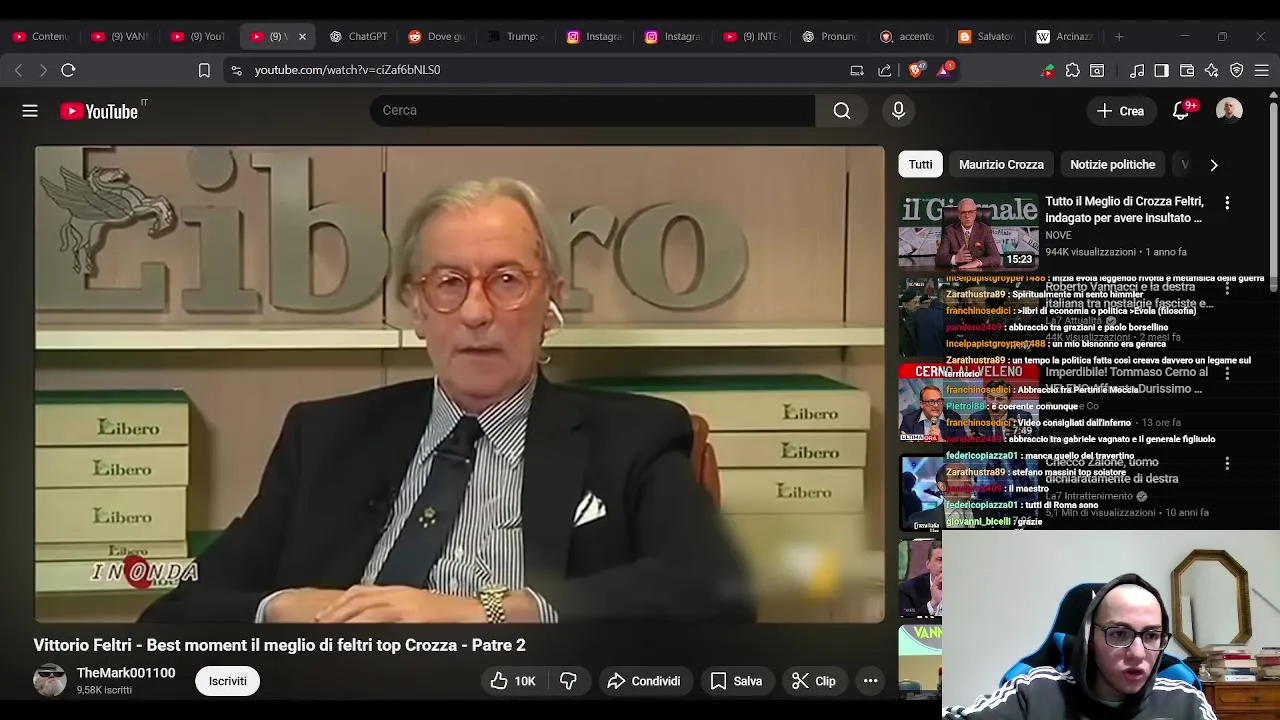Switch to the Dove gu Reddit tab
Screen dimensions: 1280x720
(437, 36)
